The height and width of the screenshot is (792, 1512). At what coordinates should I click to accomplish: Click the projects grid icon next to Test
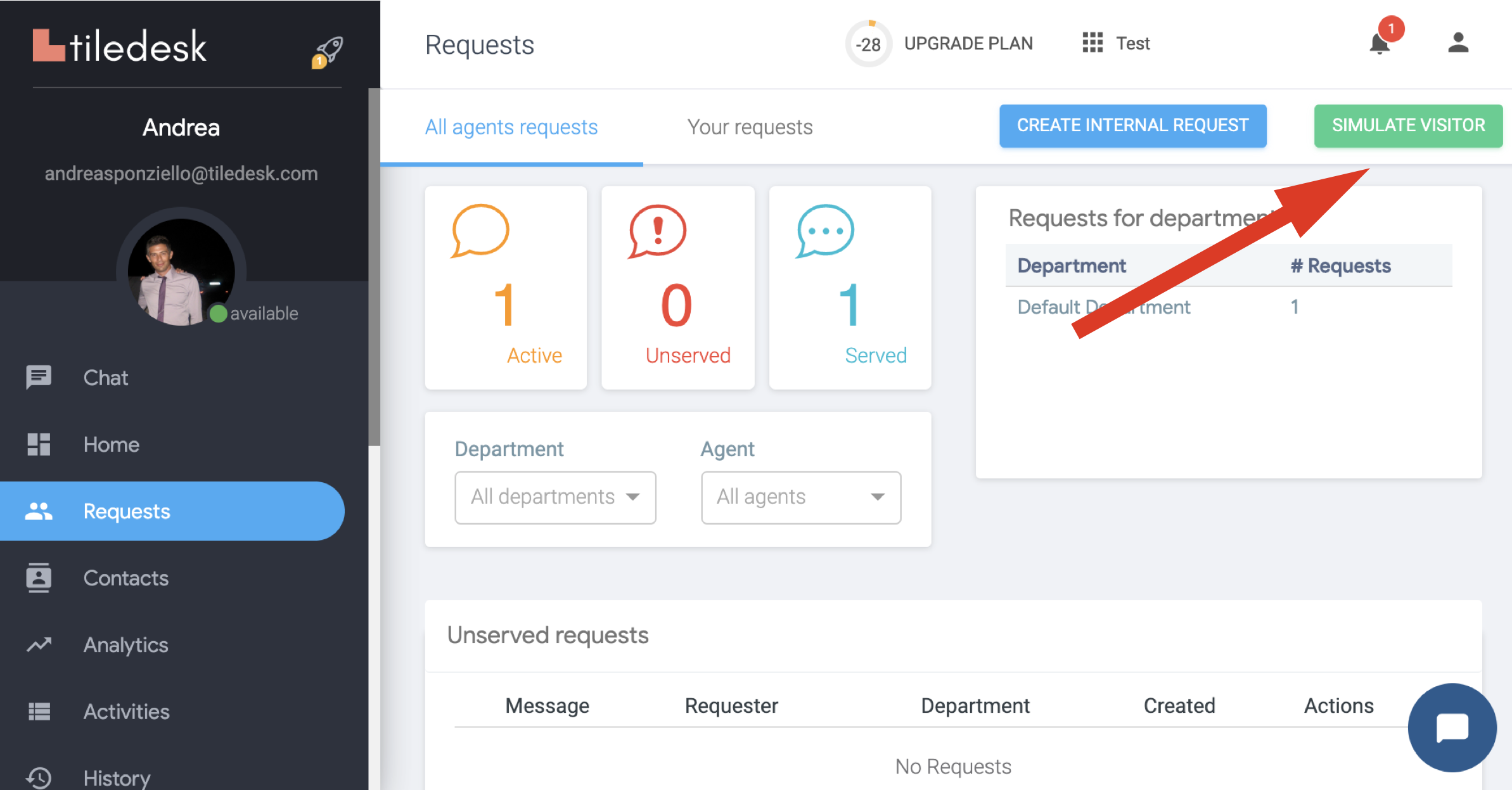(x=1092, y=43)
